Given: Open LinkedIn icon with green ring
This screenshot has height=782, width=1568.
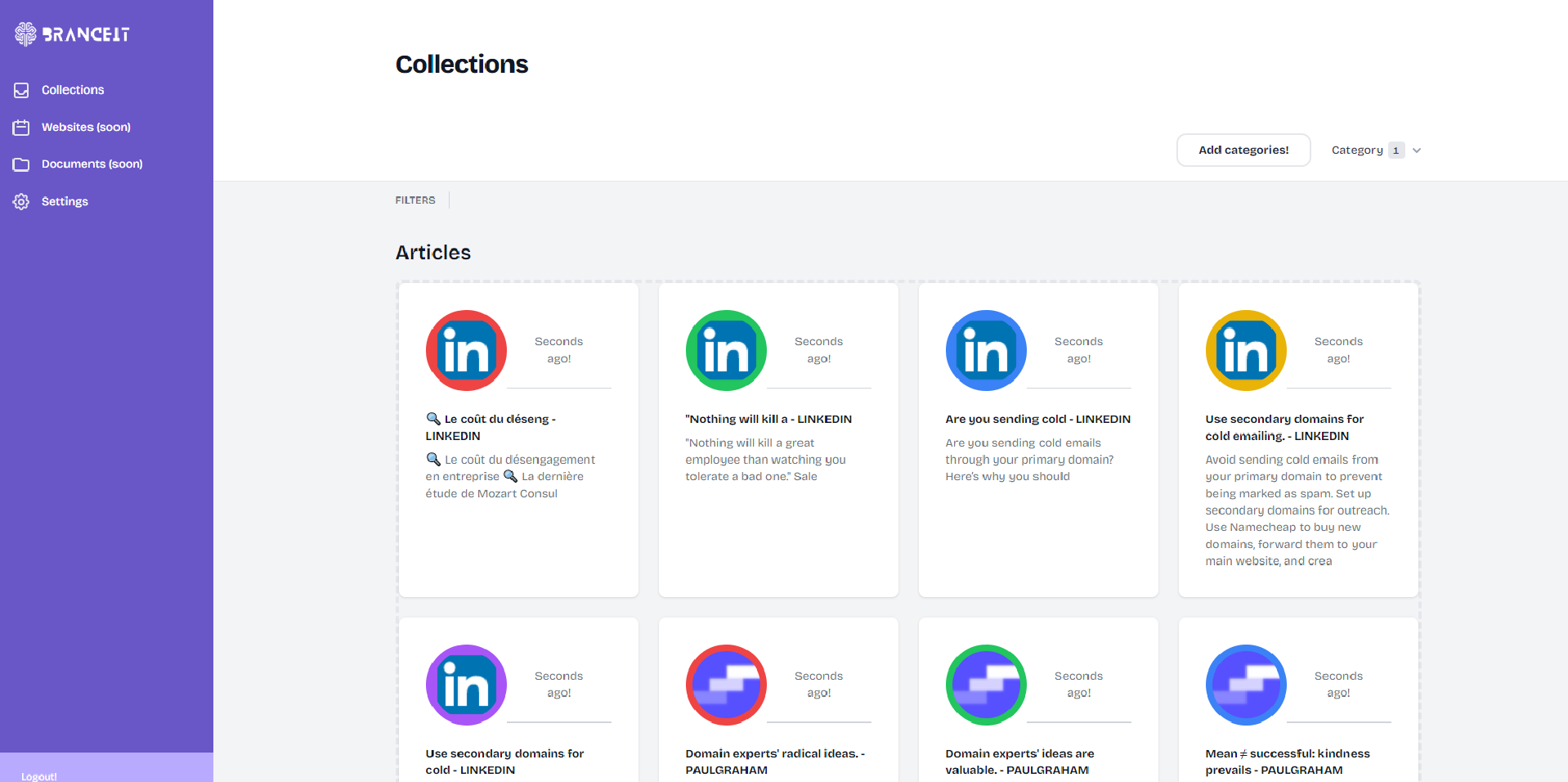Looking at the screenshot, I should 726,350.
